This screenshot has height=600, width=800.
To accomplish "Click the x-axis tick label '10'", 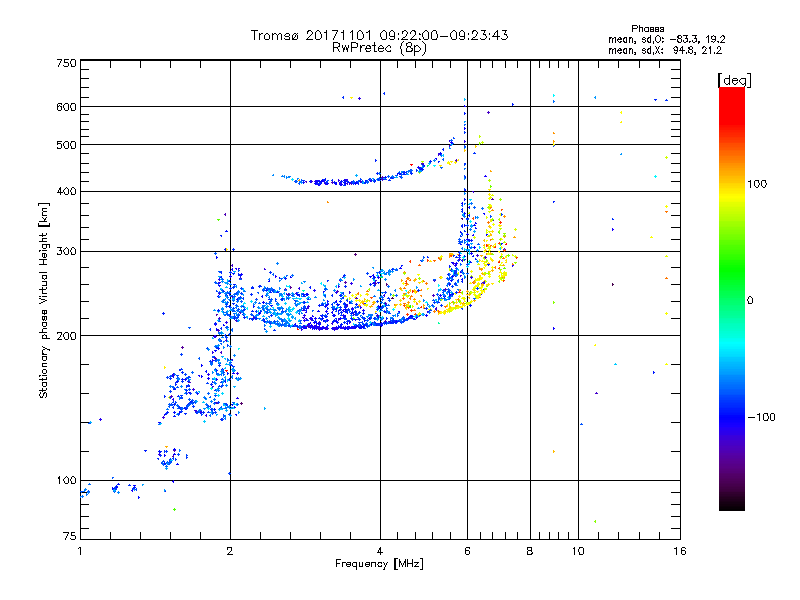I will click(x=578, y=551).
